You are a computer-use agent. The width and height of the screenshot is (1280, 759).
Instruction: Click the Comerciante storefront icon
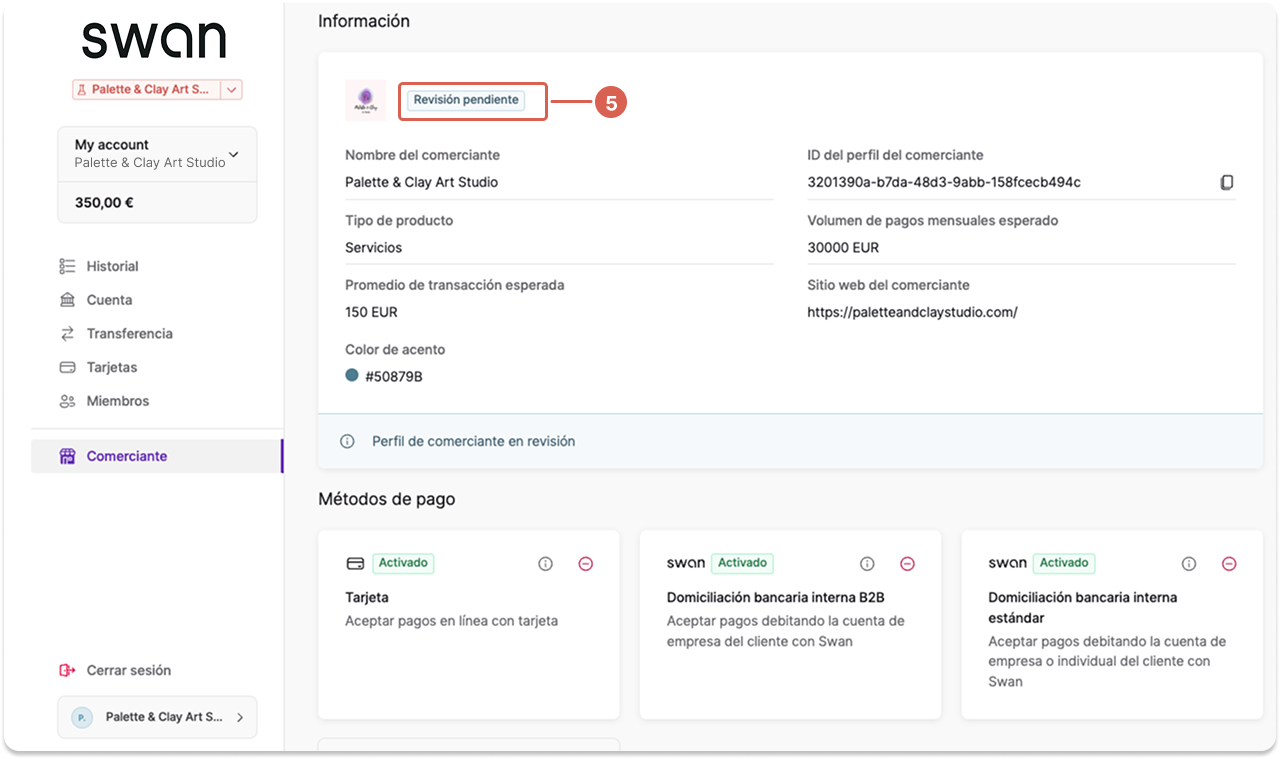68,456
